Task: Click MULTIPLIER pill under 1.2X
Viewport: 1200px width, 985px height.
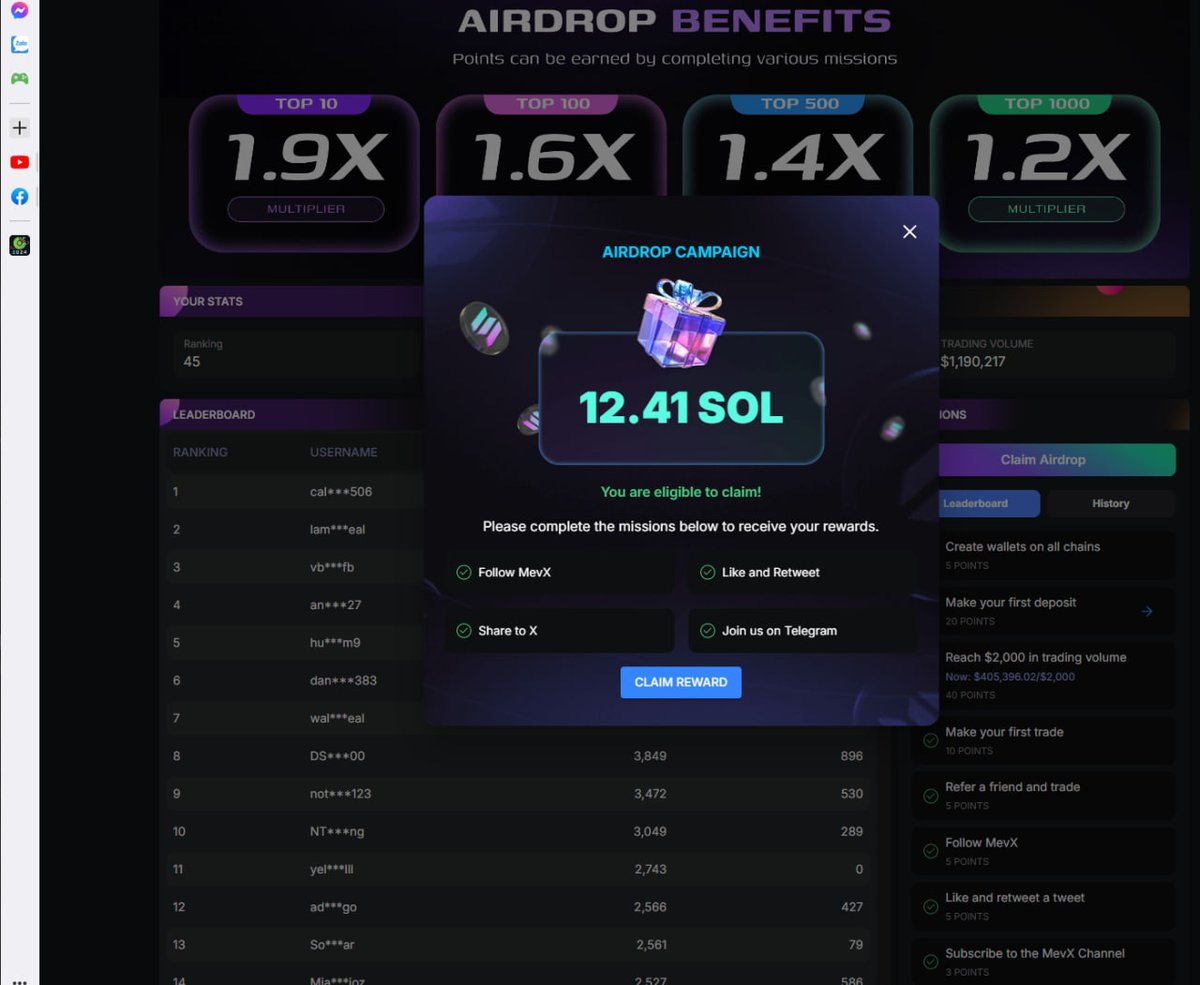Action: (1046, 209)
